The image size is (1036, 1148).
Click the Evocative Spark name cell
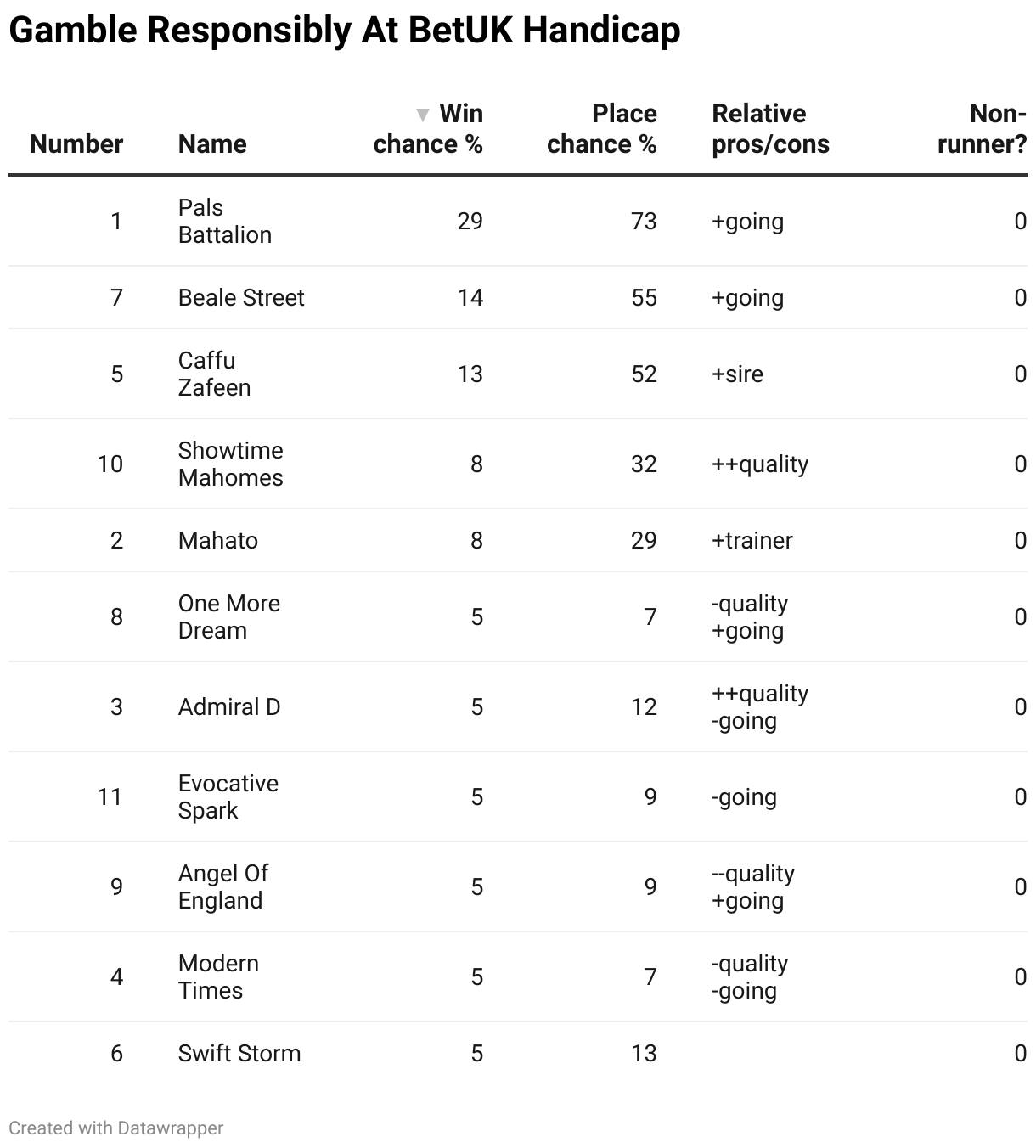click(x=228, y=796)
